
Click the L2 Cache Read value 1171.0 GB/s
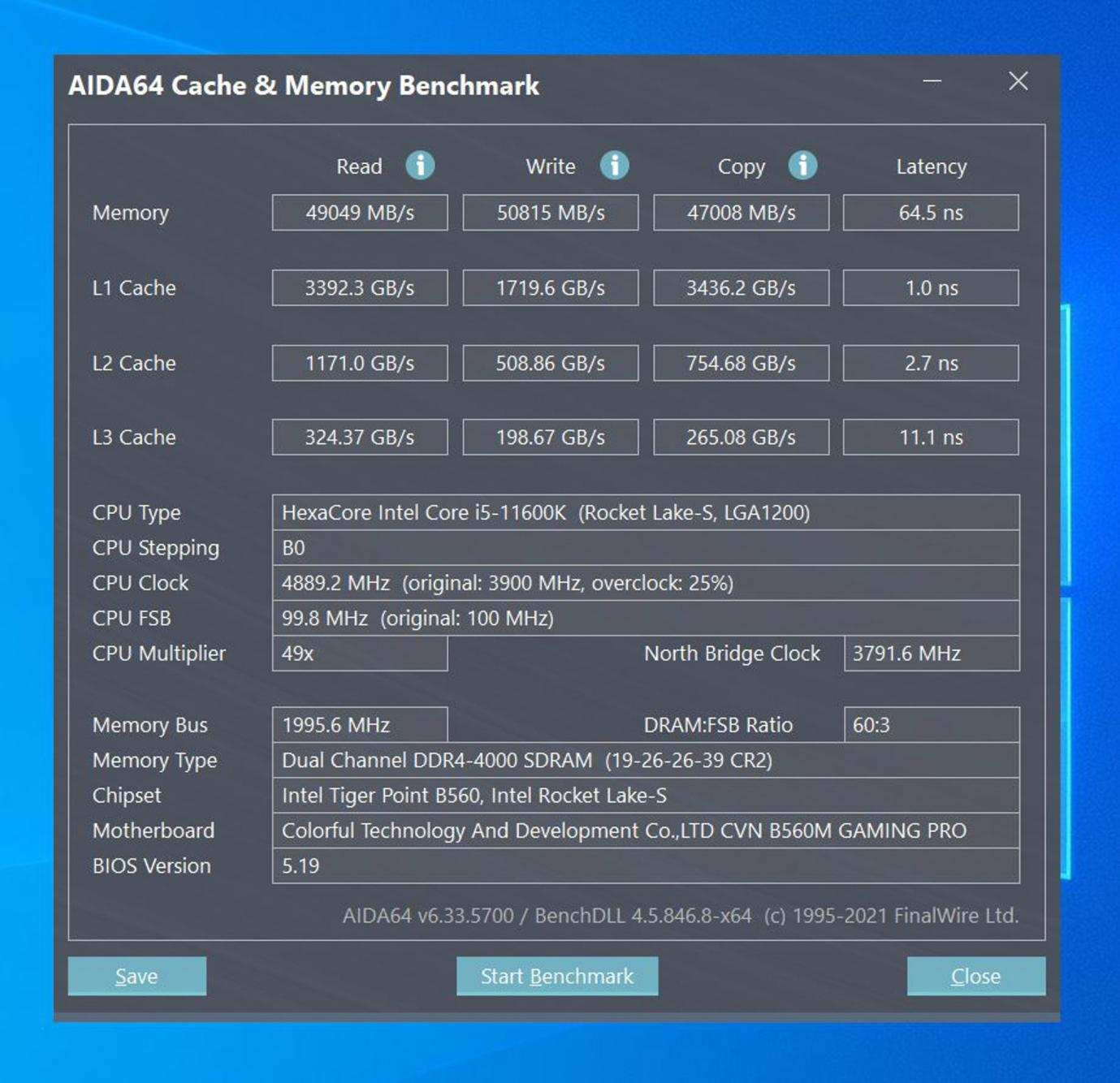pos(360,363)
